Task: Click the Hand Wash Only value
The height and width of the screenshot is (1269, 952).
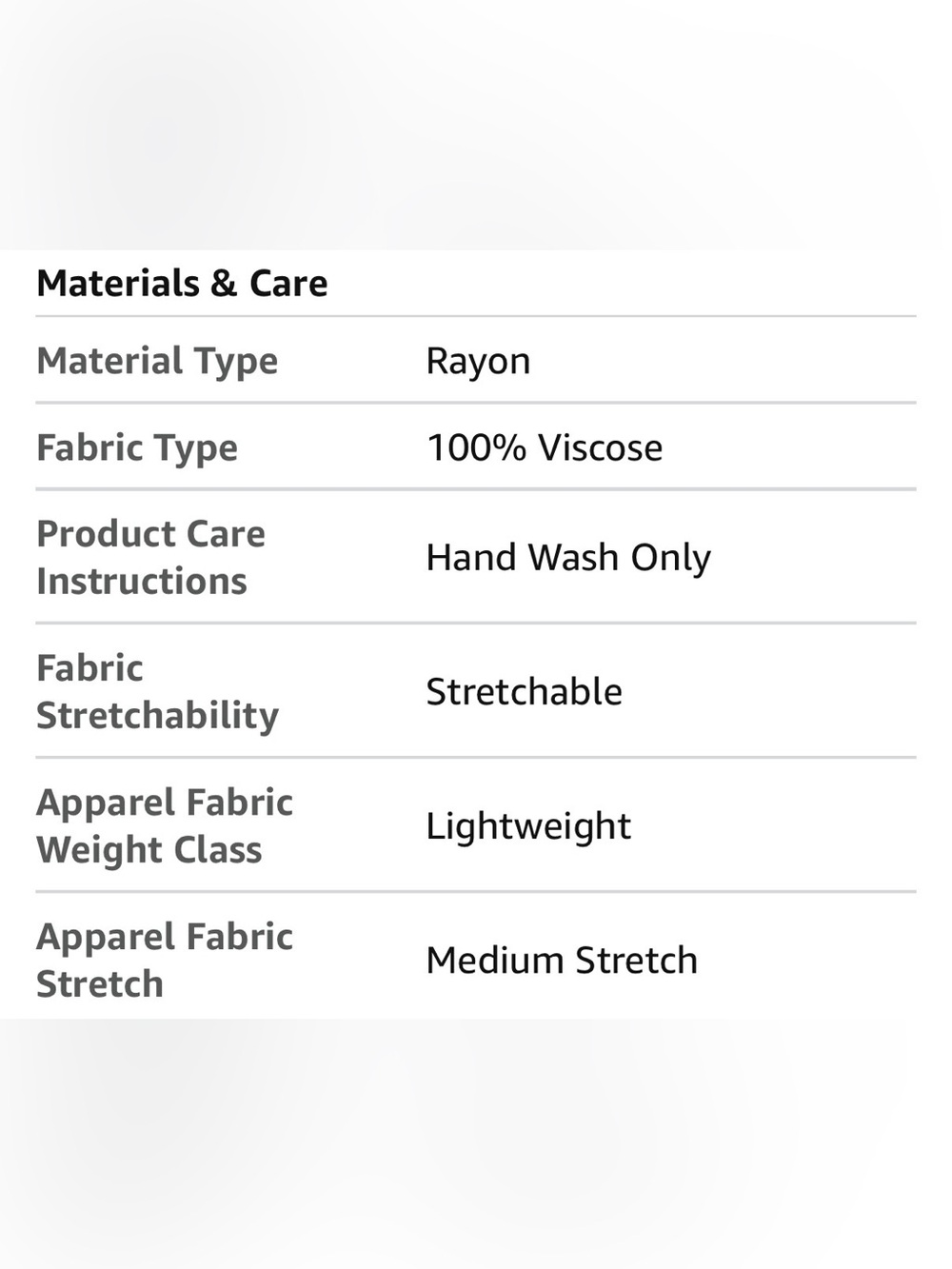Action: pyautogui.click(x=568, y=558)
